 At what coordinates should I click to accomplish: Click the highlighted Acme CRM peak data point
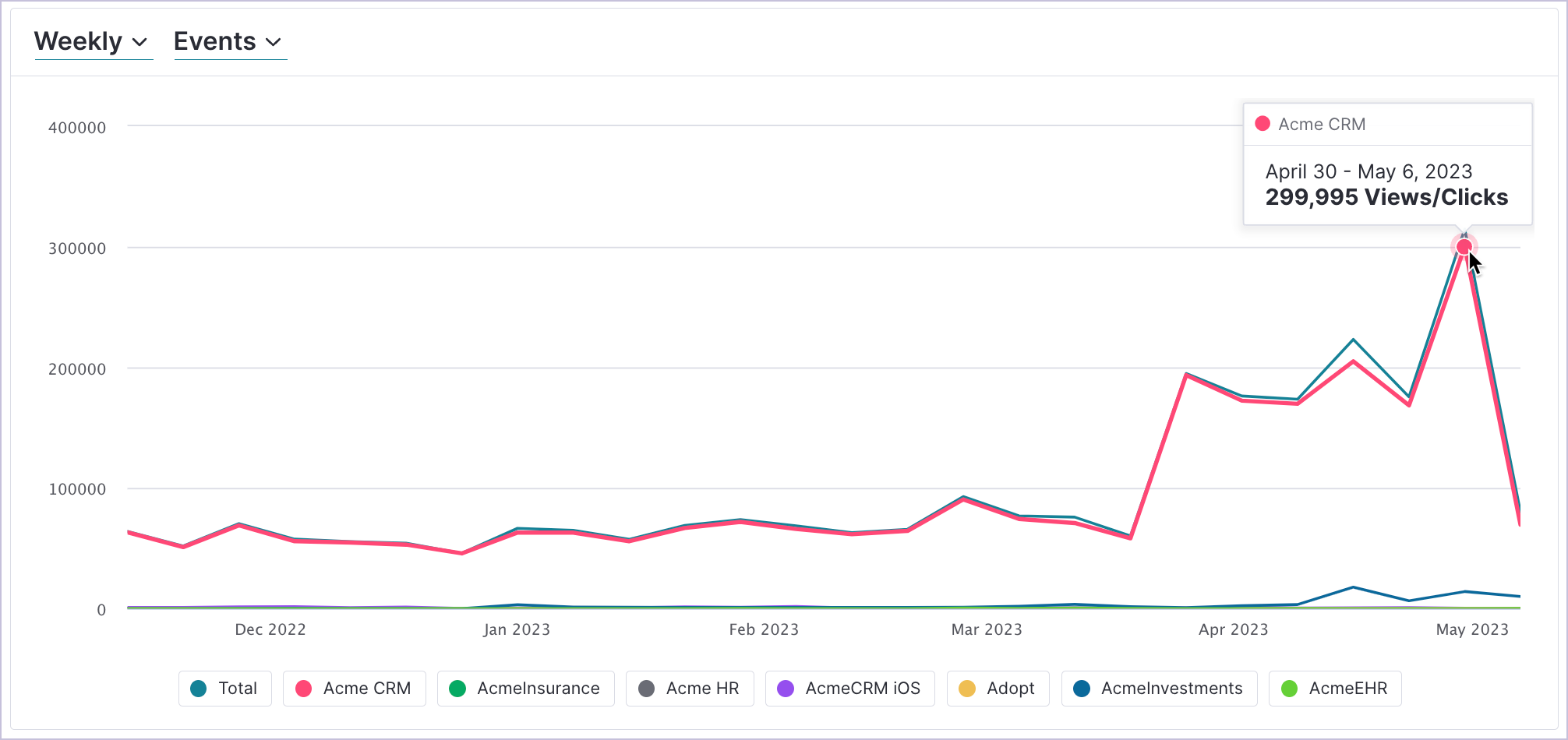(1464, 247)
